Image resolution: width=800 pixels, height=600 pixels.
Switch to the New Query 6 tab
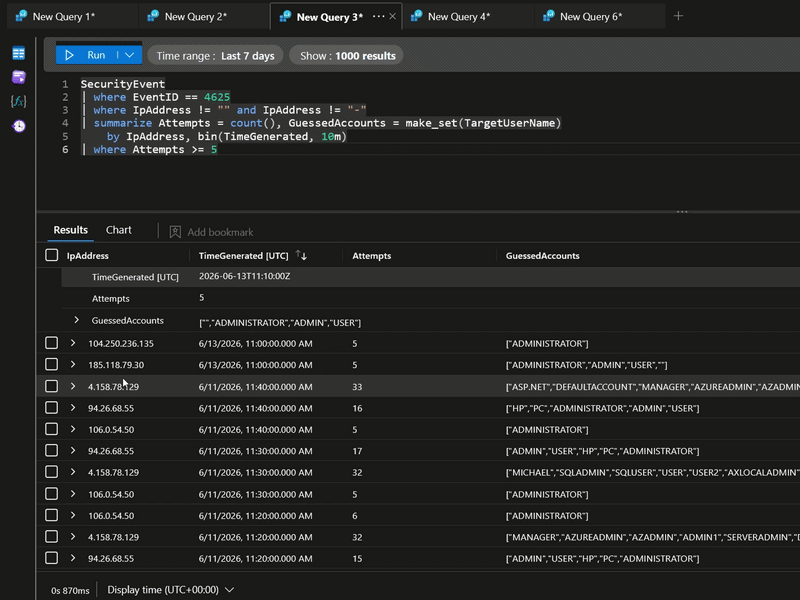[x=599, y=16]
